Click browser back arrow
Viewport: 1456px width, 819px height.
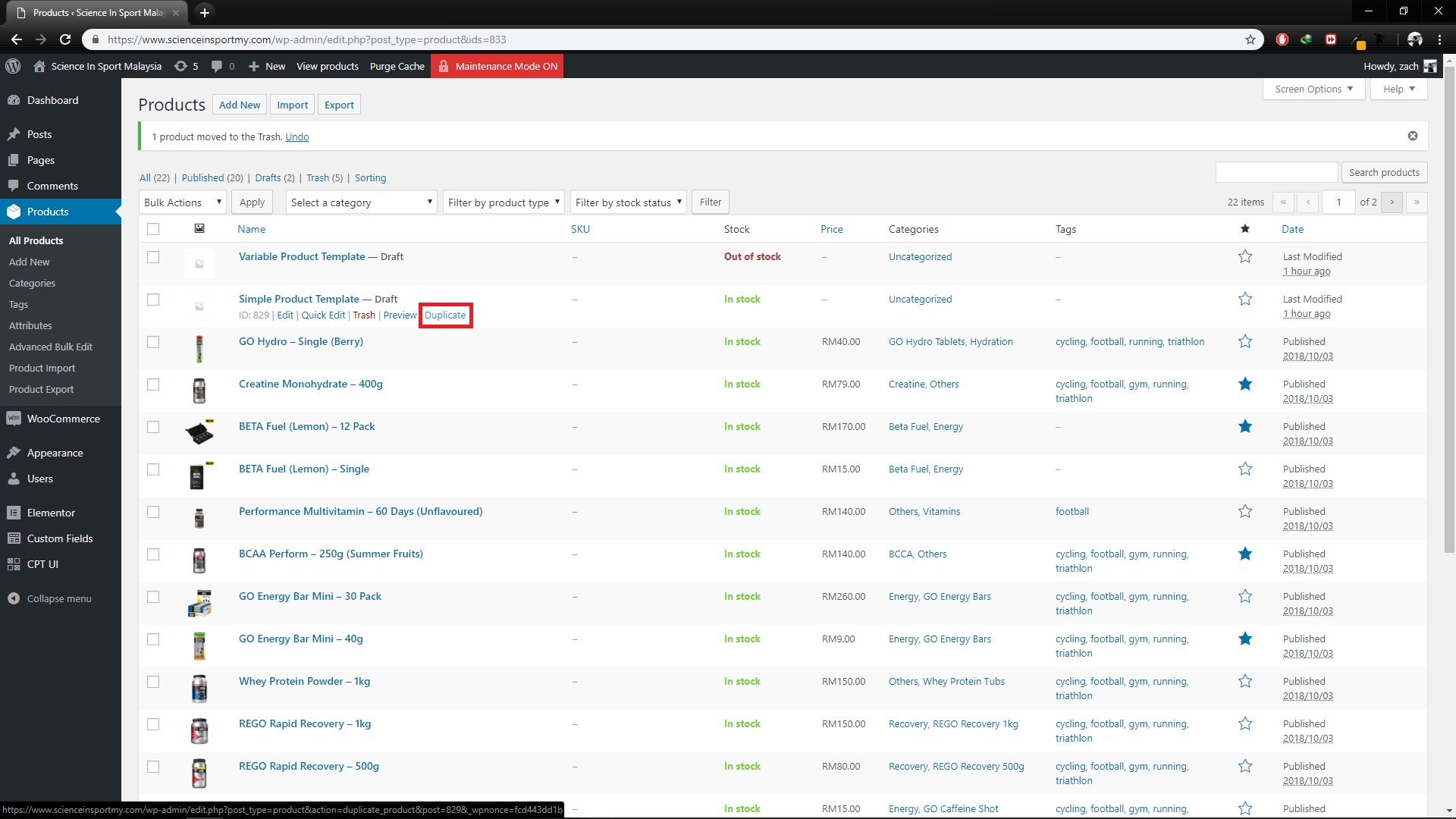pyautogui.click(x=16, y=39)
